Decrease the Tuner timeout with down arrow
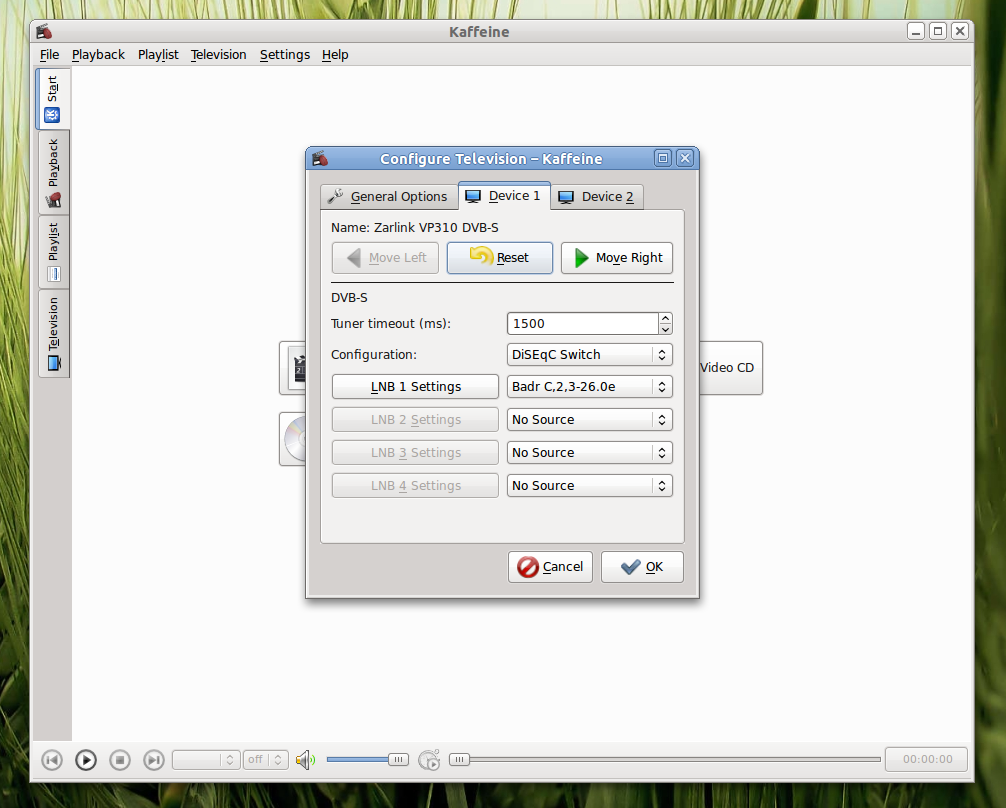 (x=665, y=329)
